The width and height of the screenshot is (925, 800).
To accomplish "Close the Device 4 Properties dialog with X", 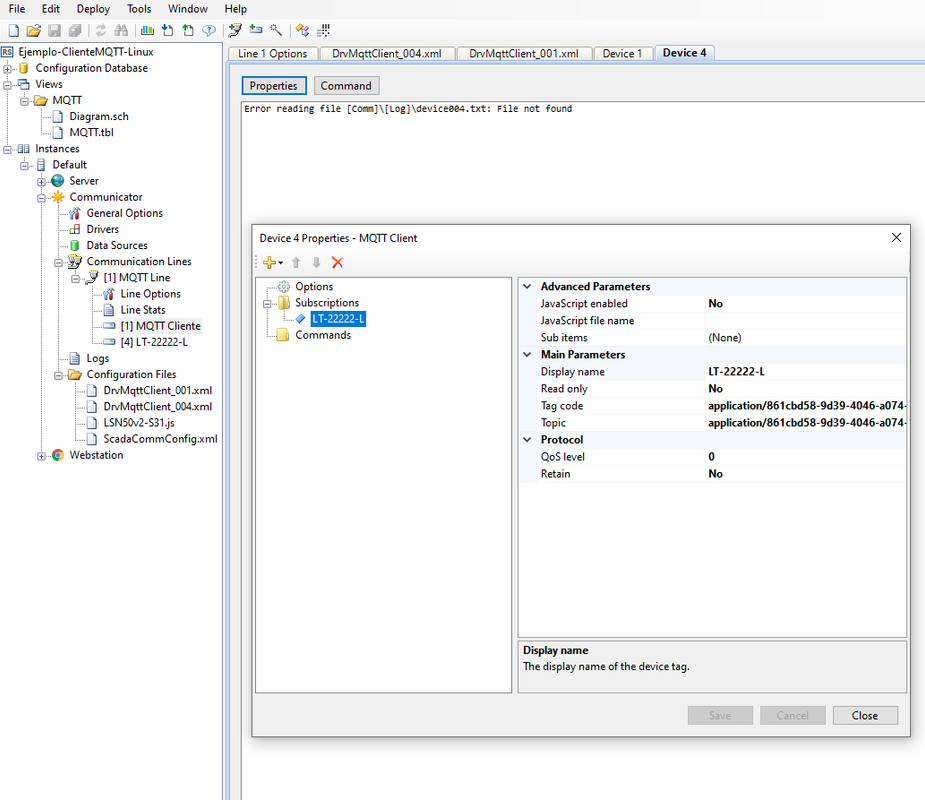I will [896, 237].
